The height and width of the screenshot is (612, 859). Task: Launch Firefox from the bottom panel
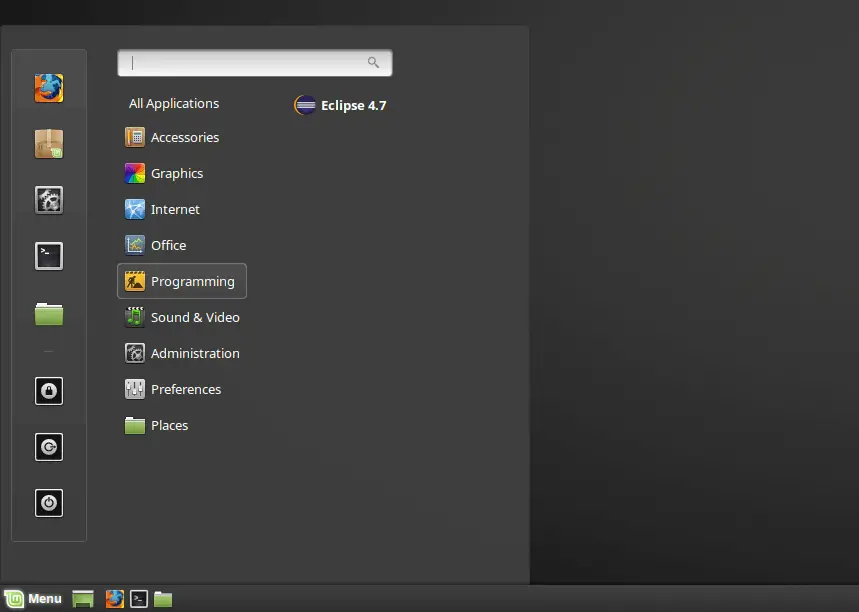[x=114, y=599]
